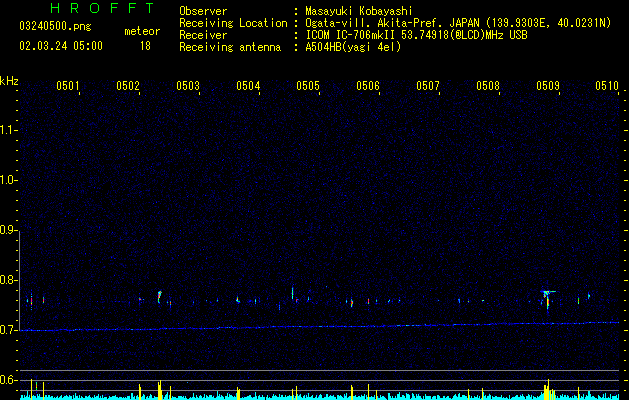The height and width of the screenshot is (400, 629).
Task: Click the 0.7 kHz frequency label
Action: [x=8, y=330]
